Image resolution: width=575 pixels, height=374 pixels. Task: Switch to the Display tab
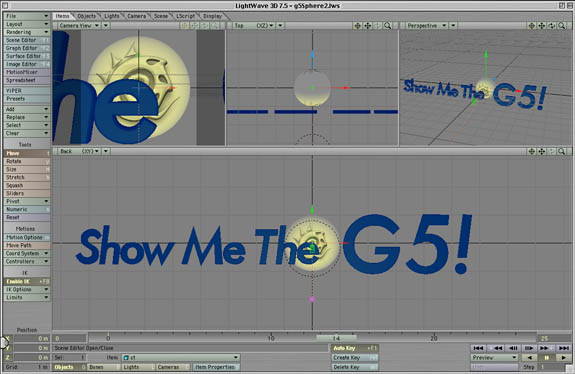pos(213,16)
